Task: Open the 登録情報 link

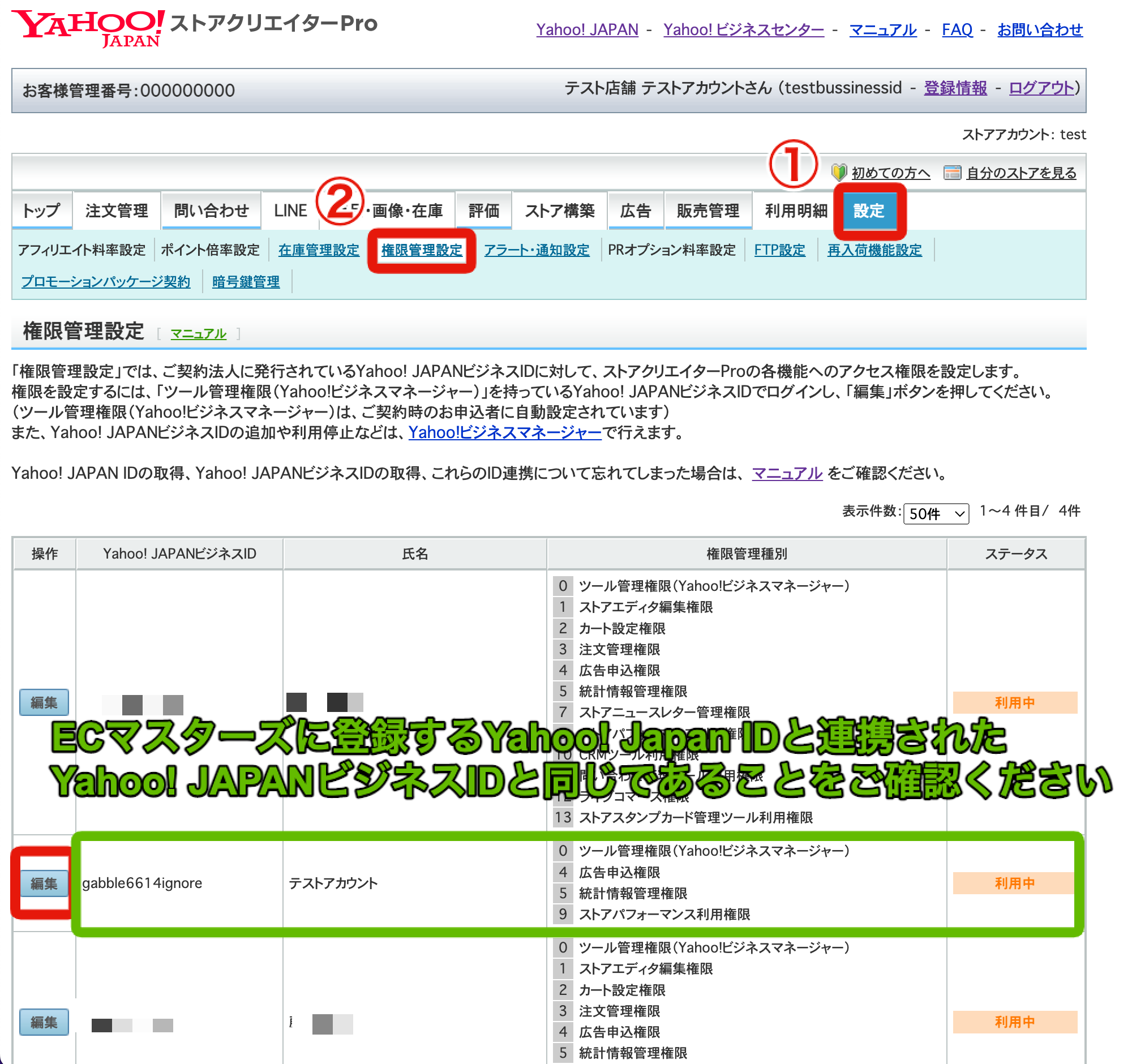Action: coord(955,89)
